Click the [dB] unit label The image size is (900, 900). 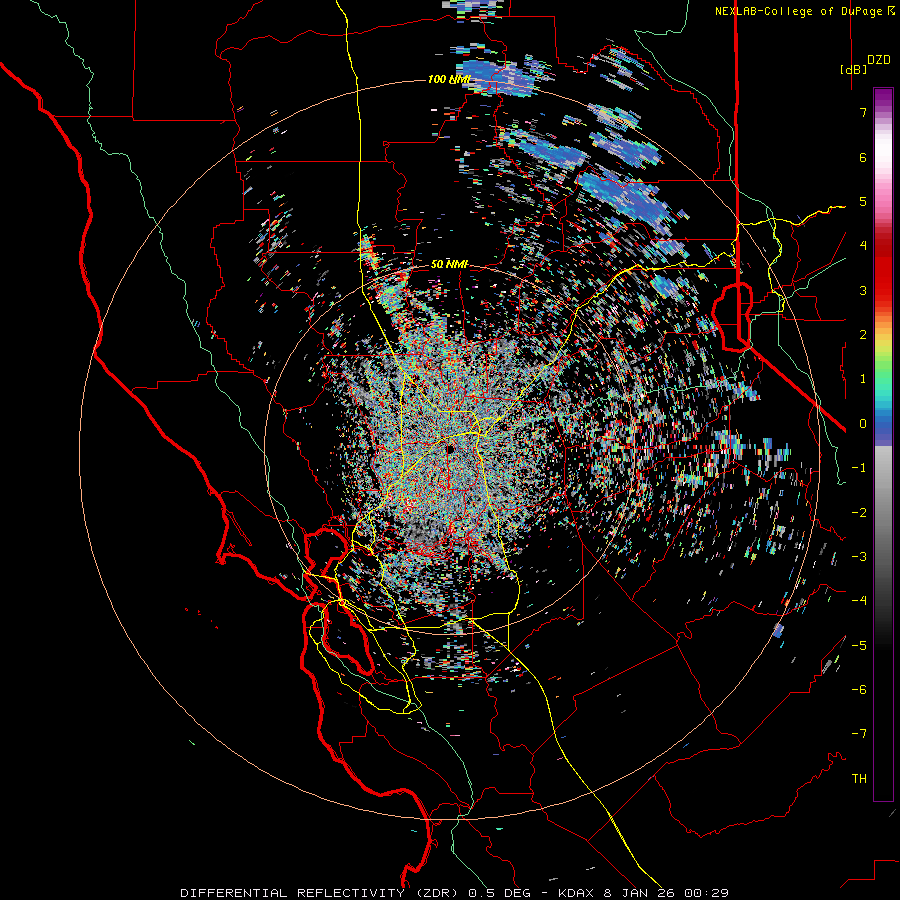[853, 69]
